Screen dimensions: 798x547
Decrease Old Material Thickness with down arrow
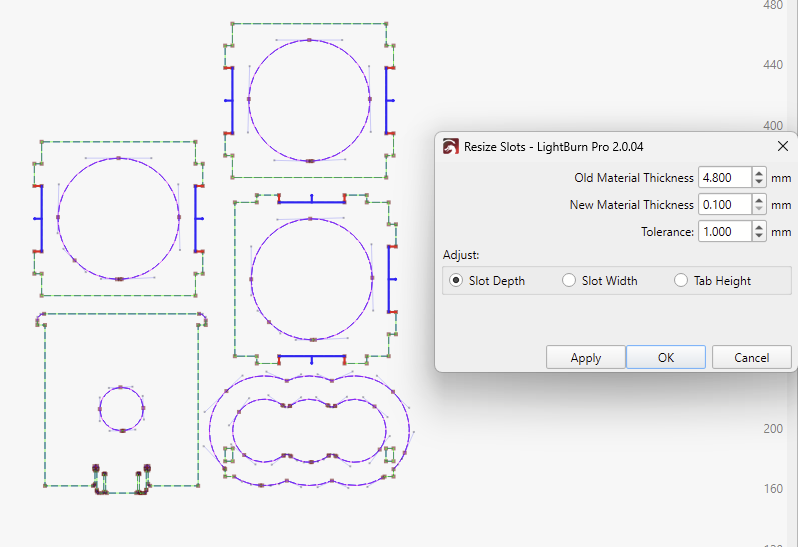click(x=759, y=183)
